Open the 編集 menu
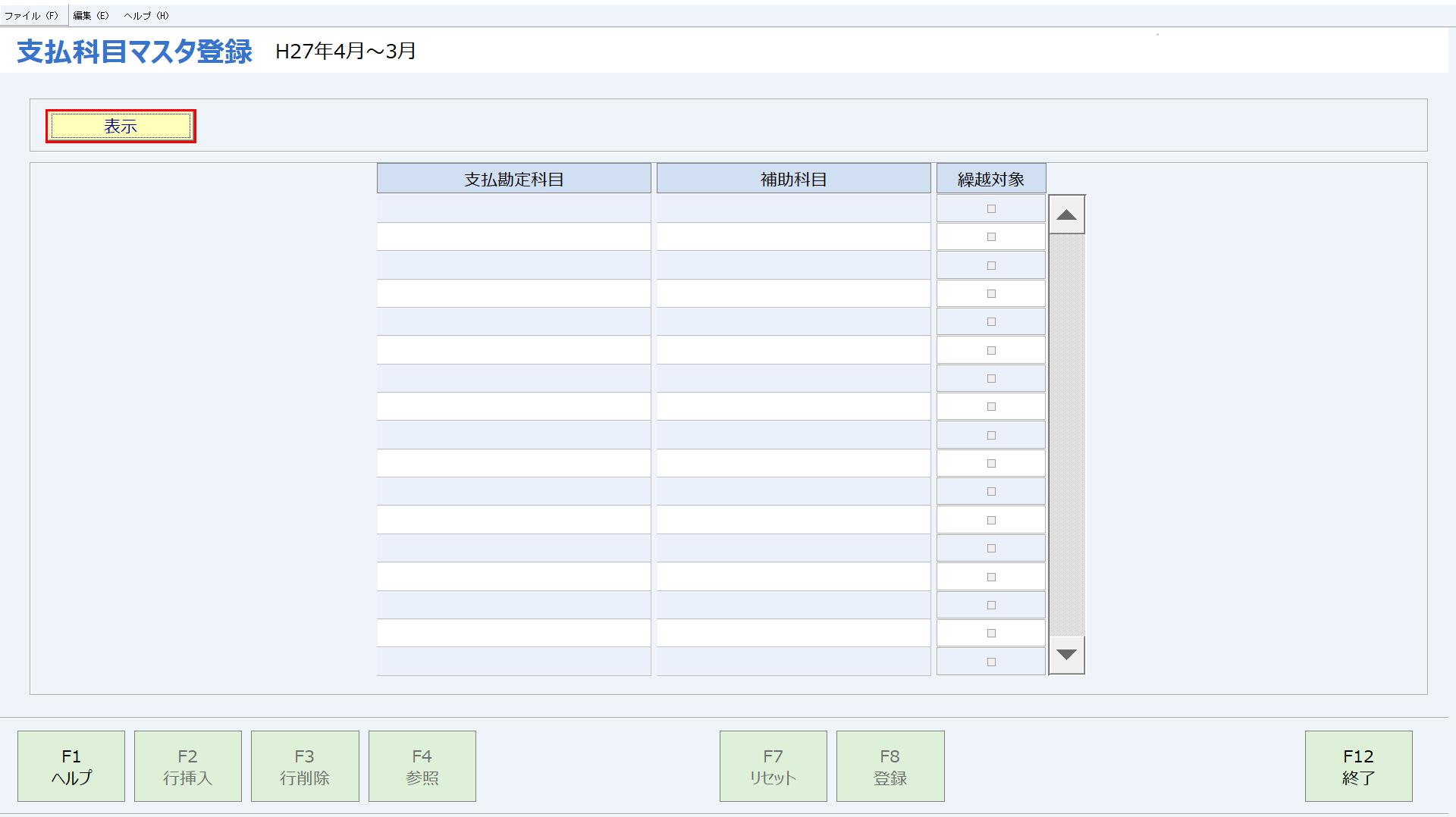Viewport: 1456px width, 817px height. coord(90,14)
